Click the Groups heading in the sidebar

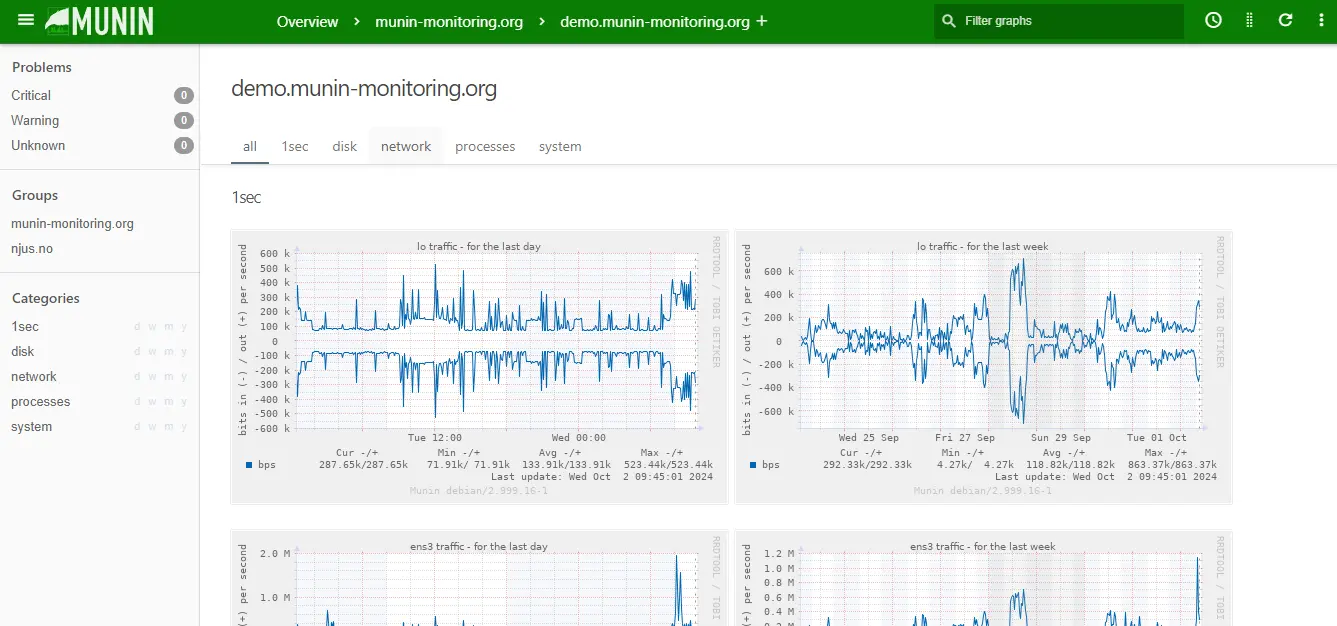[35, 195]
